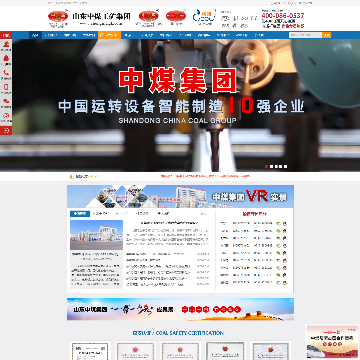Jump to the last carousel slide dot
Image resolution: width=360 pixels, height=360 pixels.
click(x=285, y=166)
